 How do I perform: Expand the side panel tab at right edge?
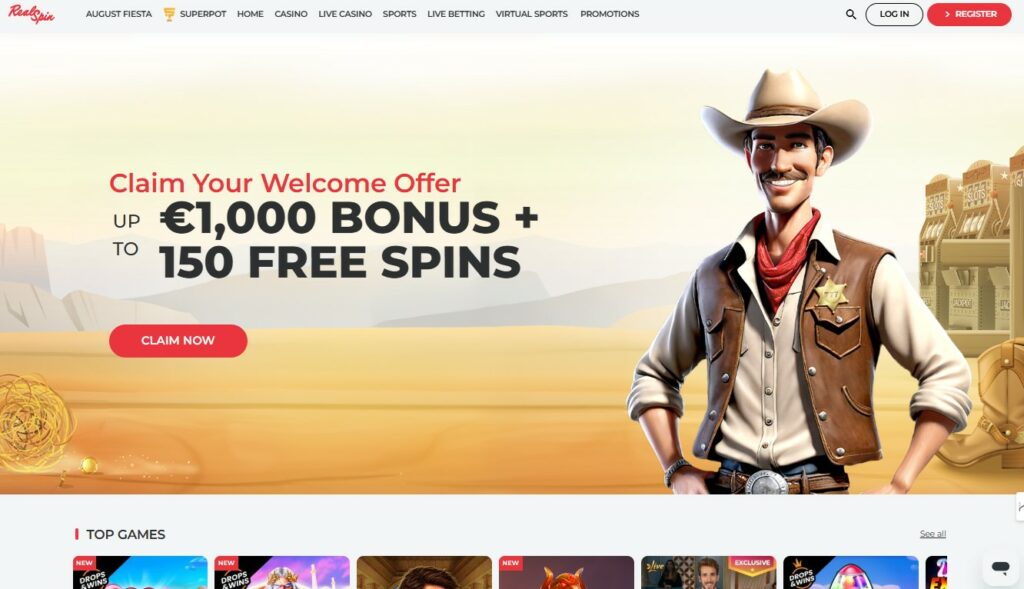[x=1020, y=507]
